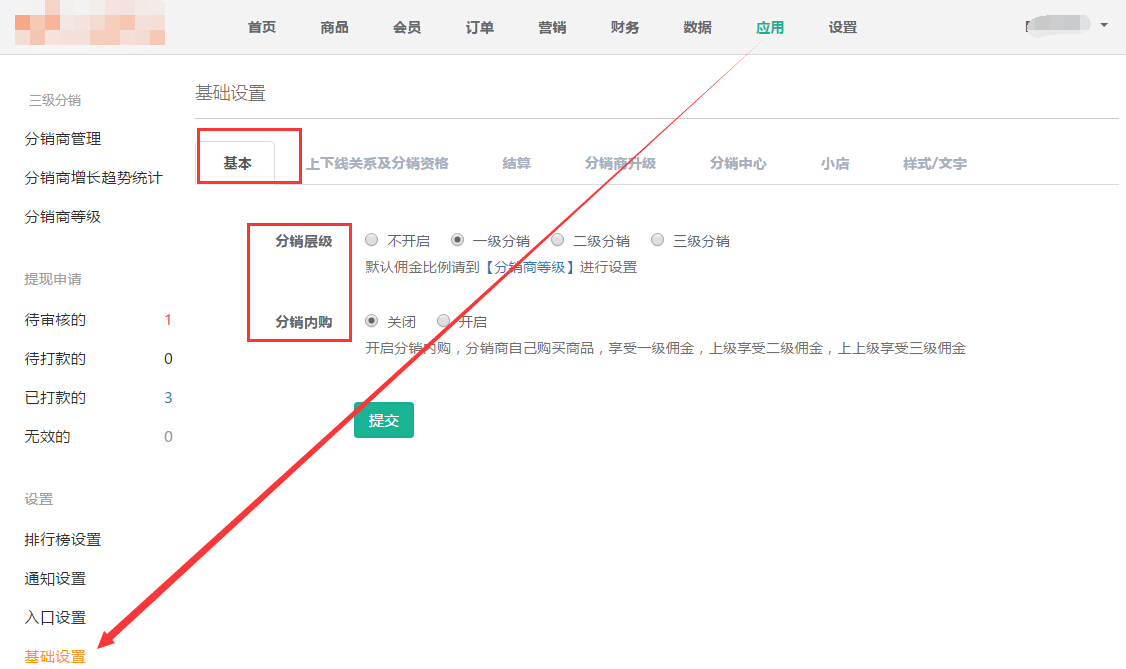Expand the user account dropdown arrow
The image size is (1126, 669).
(x=1104, y=24)
